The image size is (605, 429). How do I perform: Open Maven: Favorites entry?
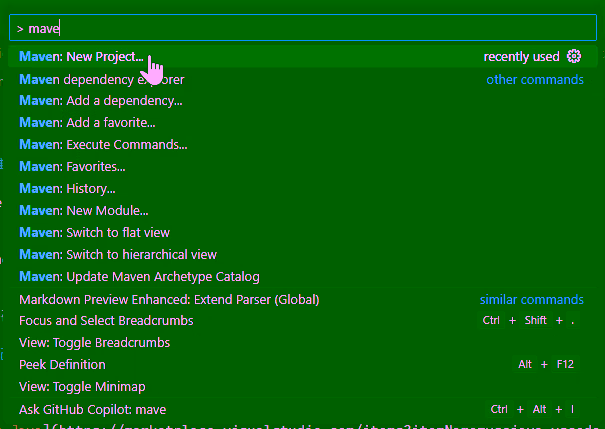tap(72, 167)
